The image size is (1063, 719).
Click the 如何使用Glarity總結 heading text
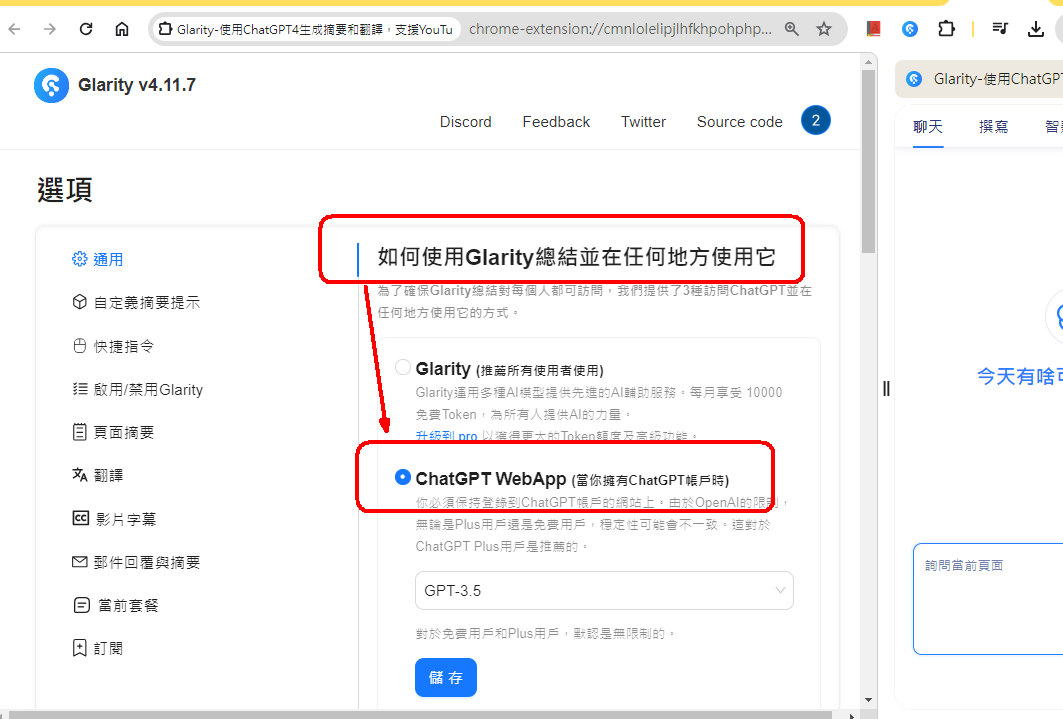[x=576, y=257]
